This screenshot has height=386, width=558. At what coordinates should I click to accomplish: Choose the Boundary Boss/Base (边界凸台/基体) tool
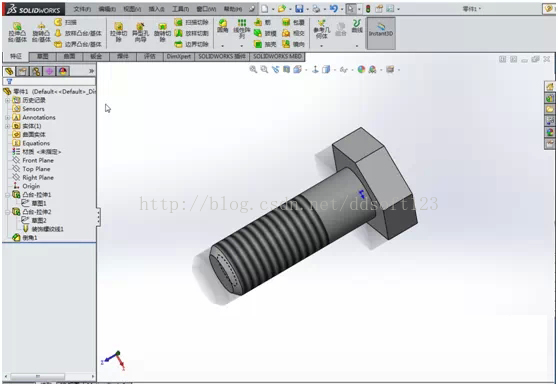click(78, 44)
